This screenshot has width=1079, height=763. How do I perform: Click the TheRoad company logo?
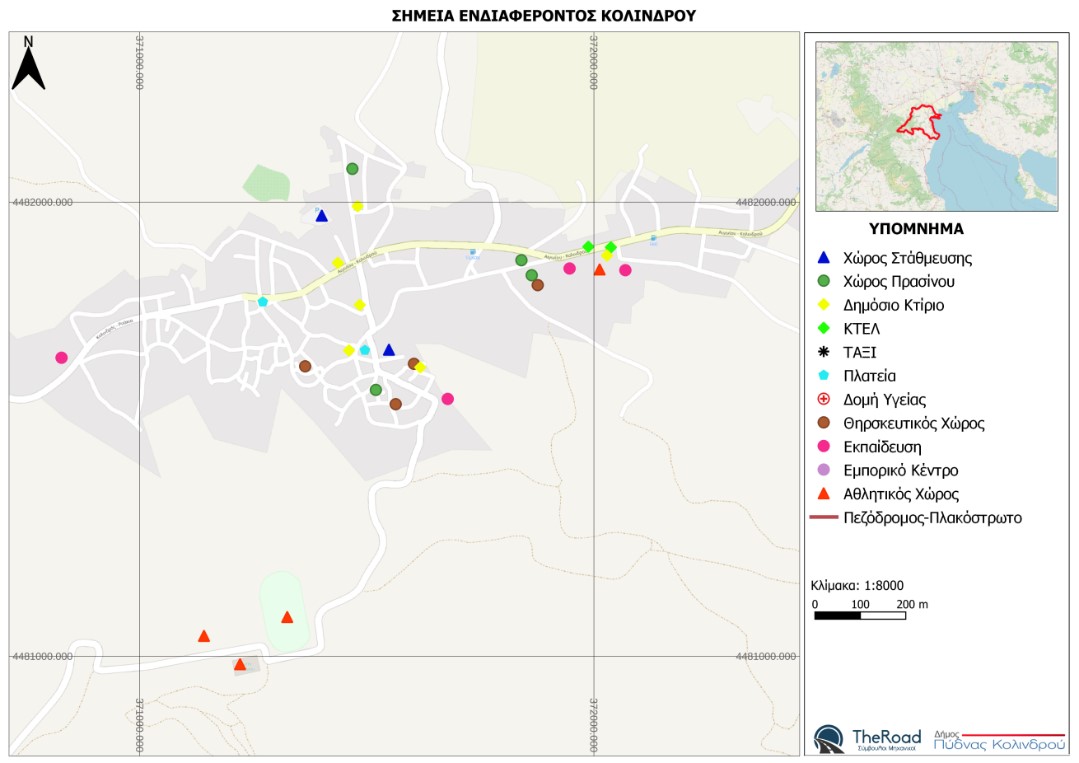click(867, 739)
